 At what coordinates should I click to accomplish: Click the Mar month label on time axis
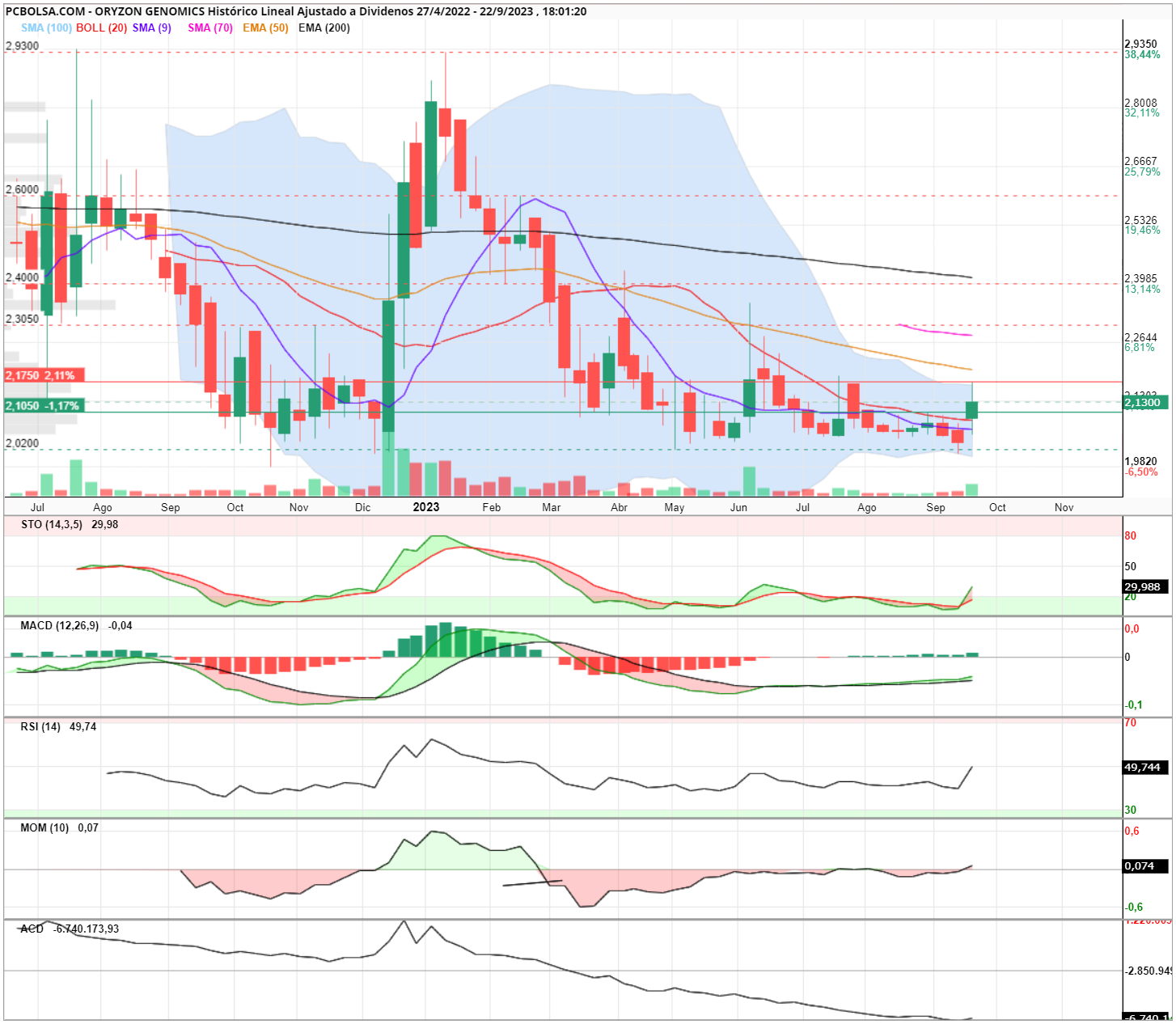[552, 507]
